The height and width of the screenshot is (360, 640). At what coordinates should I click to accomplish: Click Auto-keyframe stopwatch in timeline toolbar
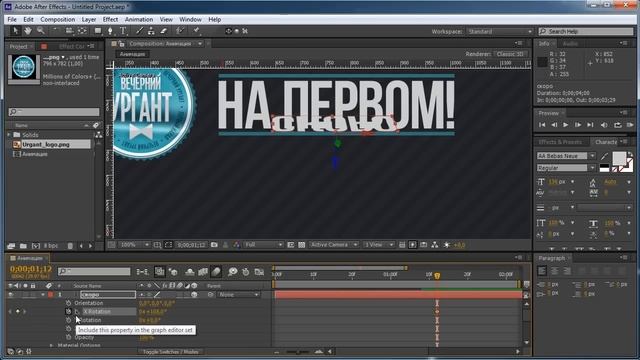click(246, 271)
